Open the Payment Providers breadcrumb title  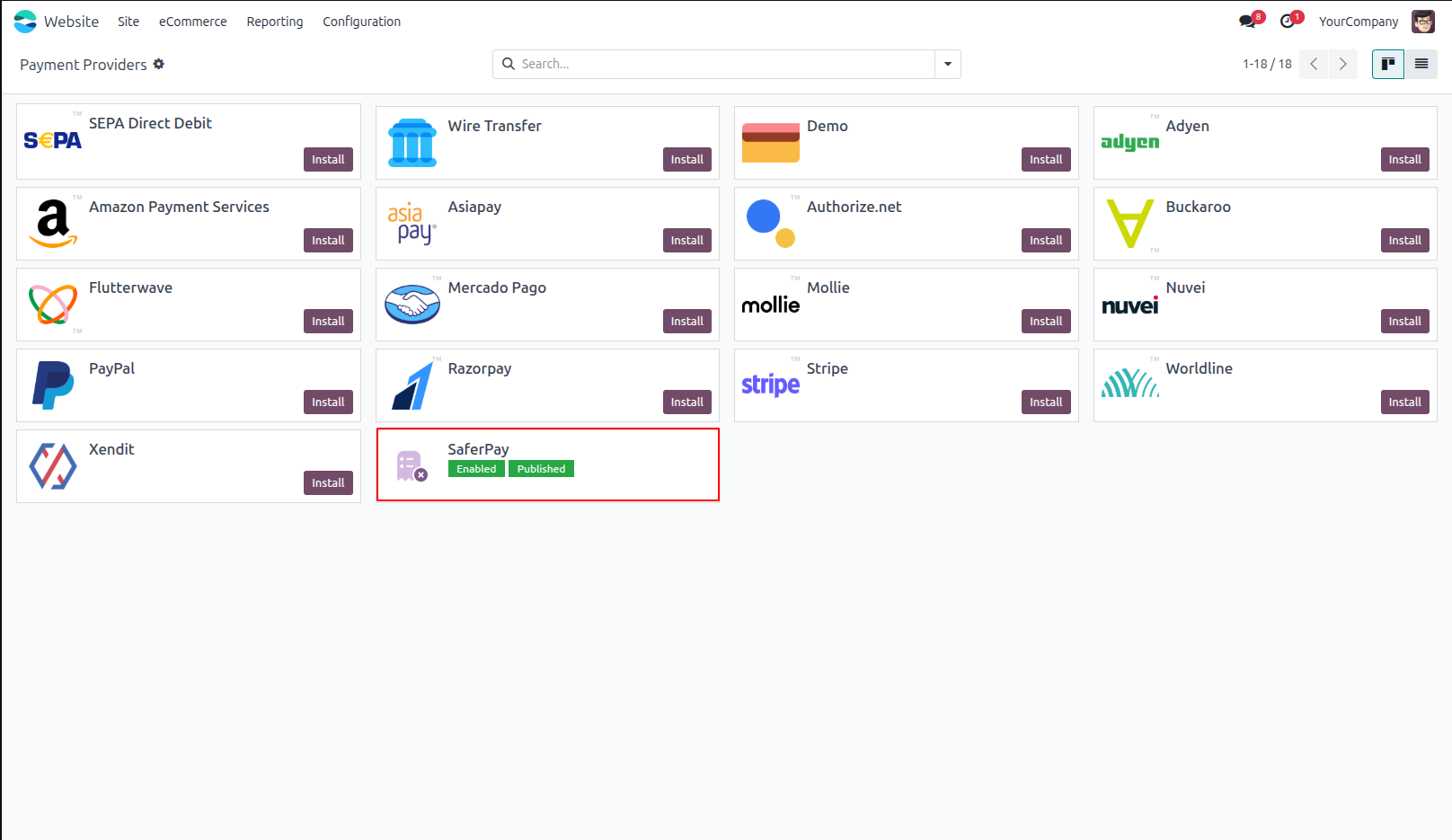(84, 65)
